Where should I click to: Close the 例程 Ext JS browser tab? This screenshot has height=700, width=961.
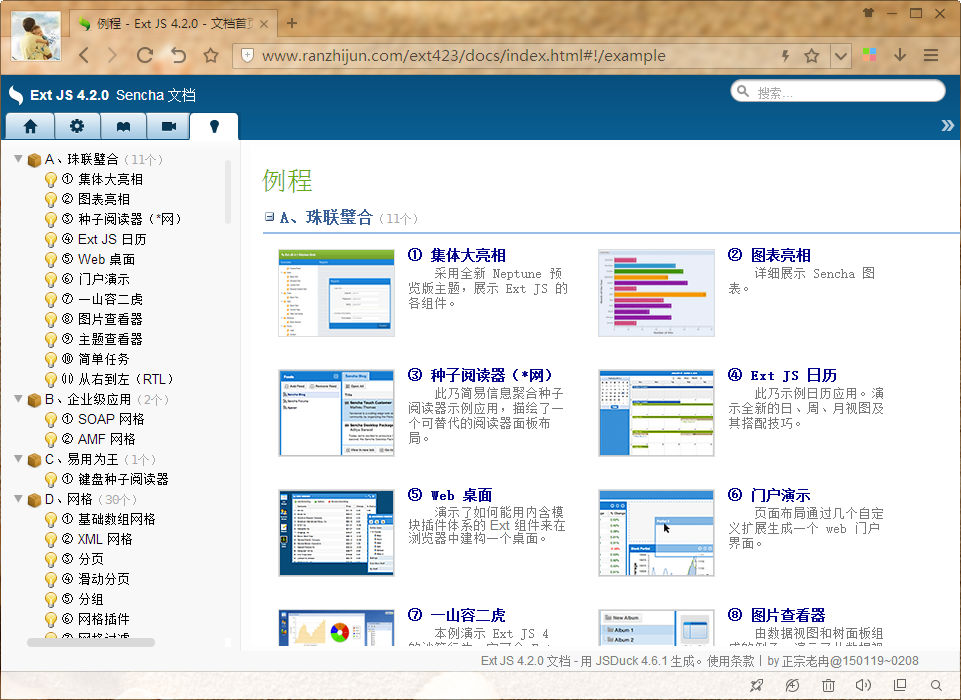[x=264, y=24]
